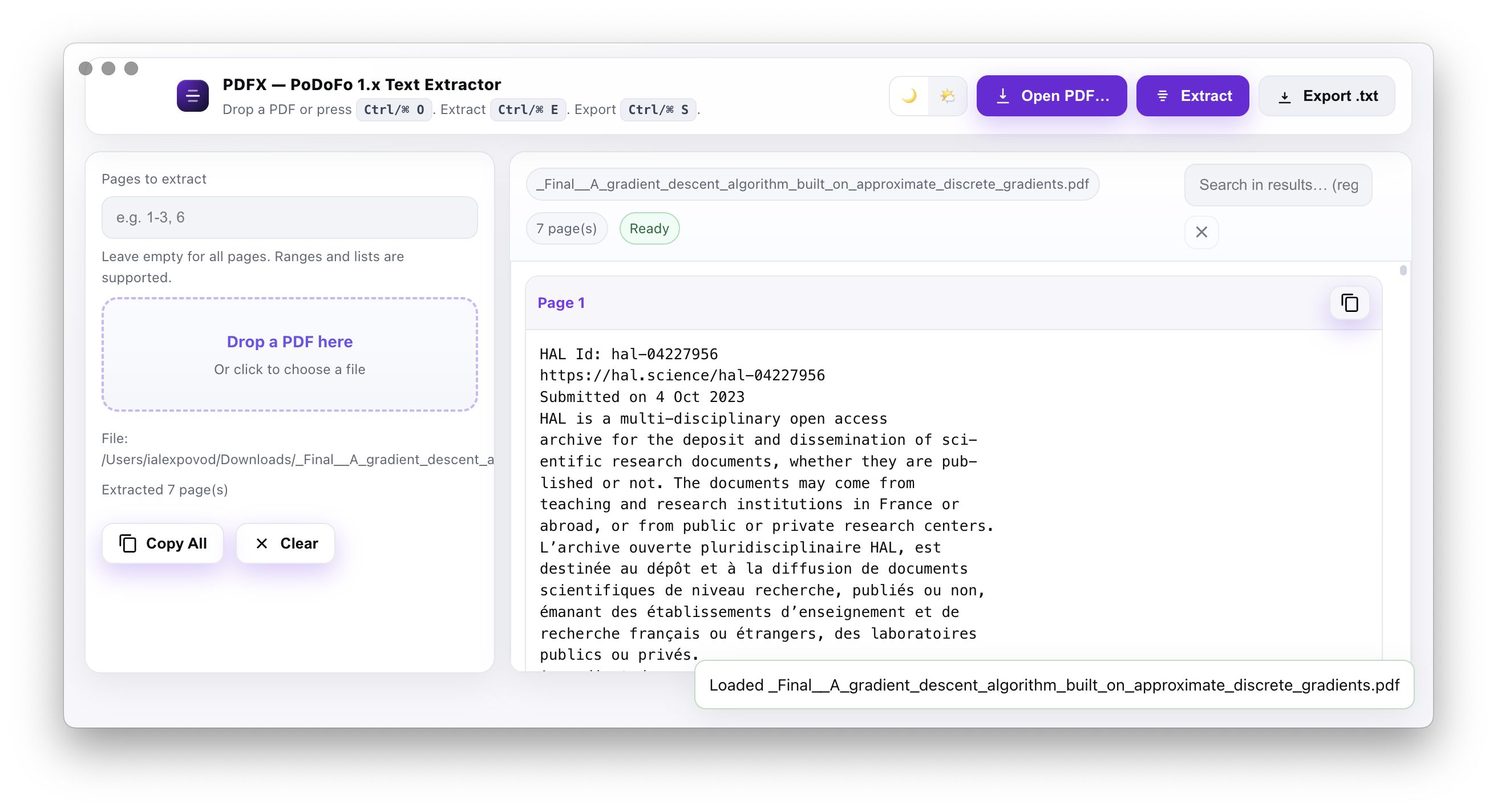Click the download arrow icon in Open PDF
1497x812 pixels.
point(1002,96)
